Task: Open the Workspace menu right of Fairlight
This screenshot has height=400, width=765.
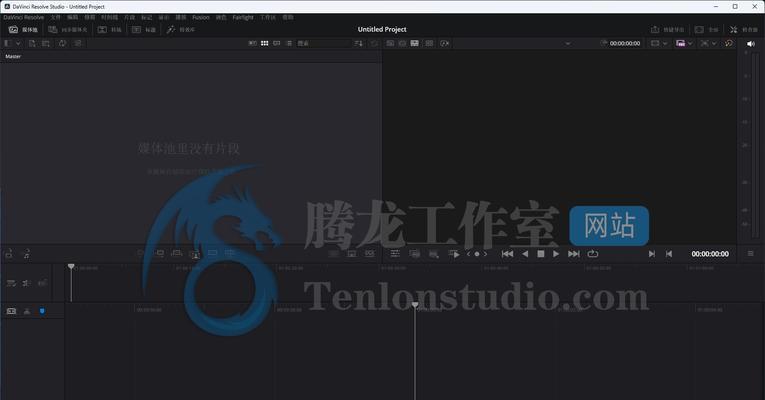Action: tap(268, 17)
